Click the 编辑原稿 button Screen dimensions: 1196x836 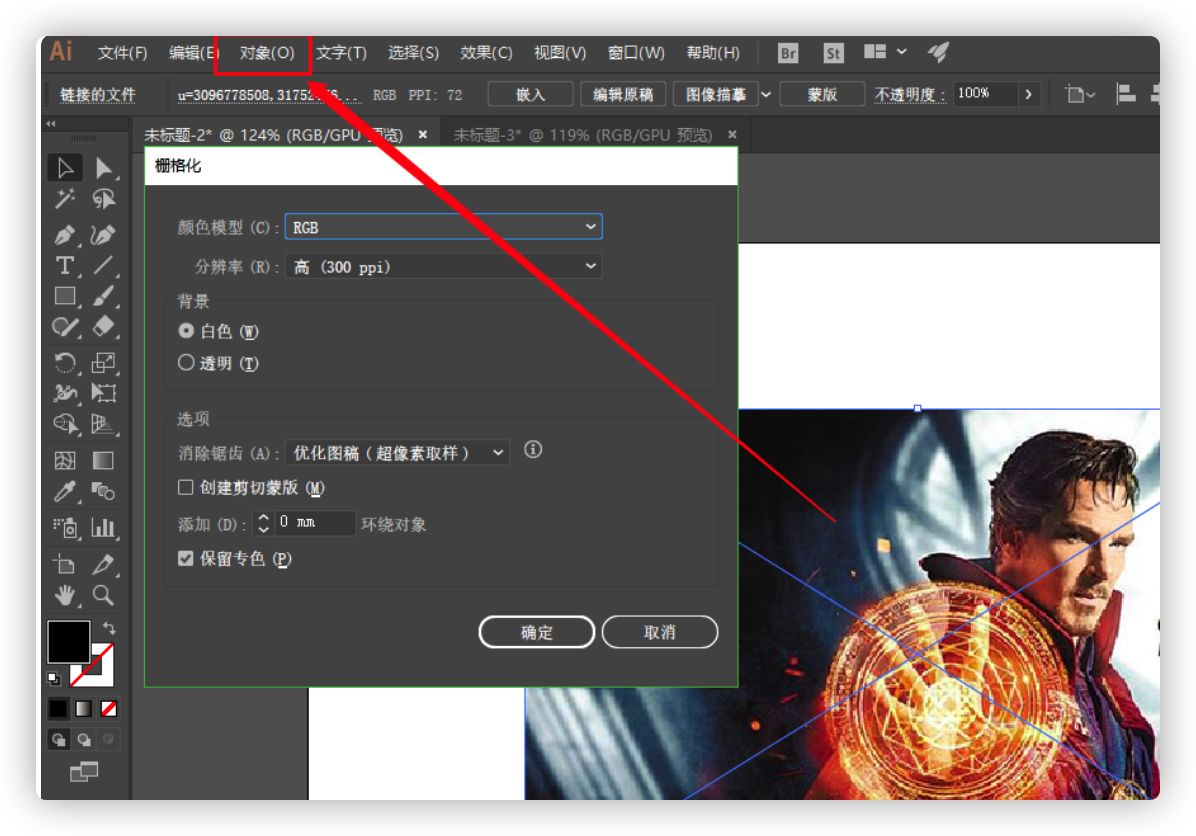(623, 95)
